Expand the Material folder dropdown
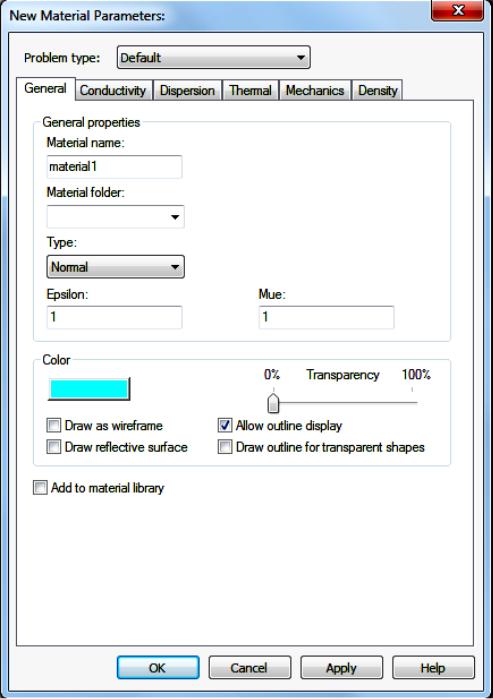Screen dimensions: 493x699 tap(115, 217)
